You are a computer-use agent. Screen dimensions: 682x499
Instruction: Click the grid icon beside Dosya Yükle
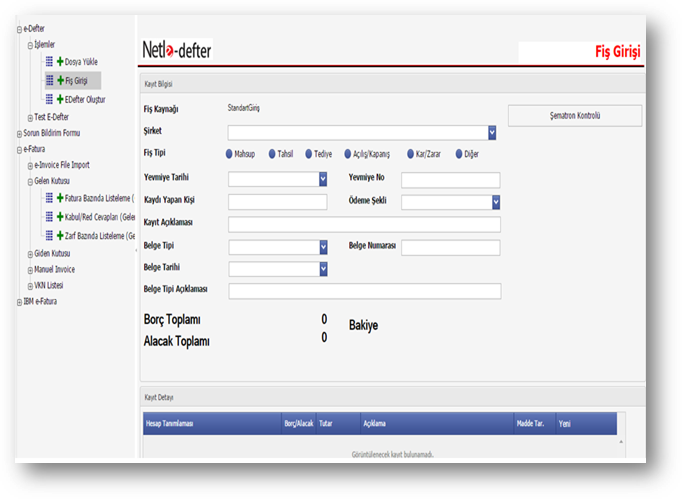pyautogui.click(x=49, y=61)
